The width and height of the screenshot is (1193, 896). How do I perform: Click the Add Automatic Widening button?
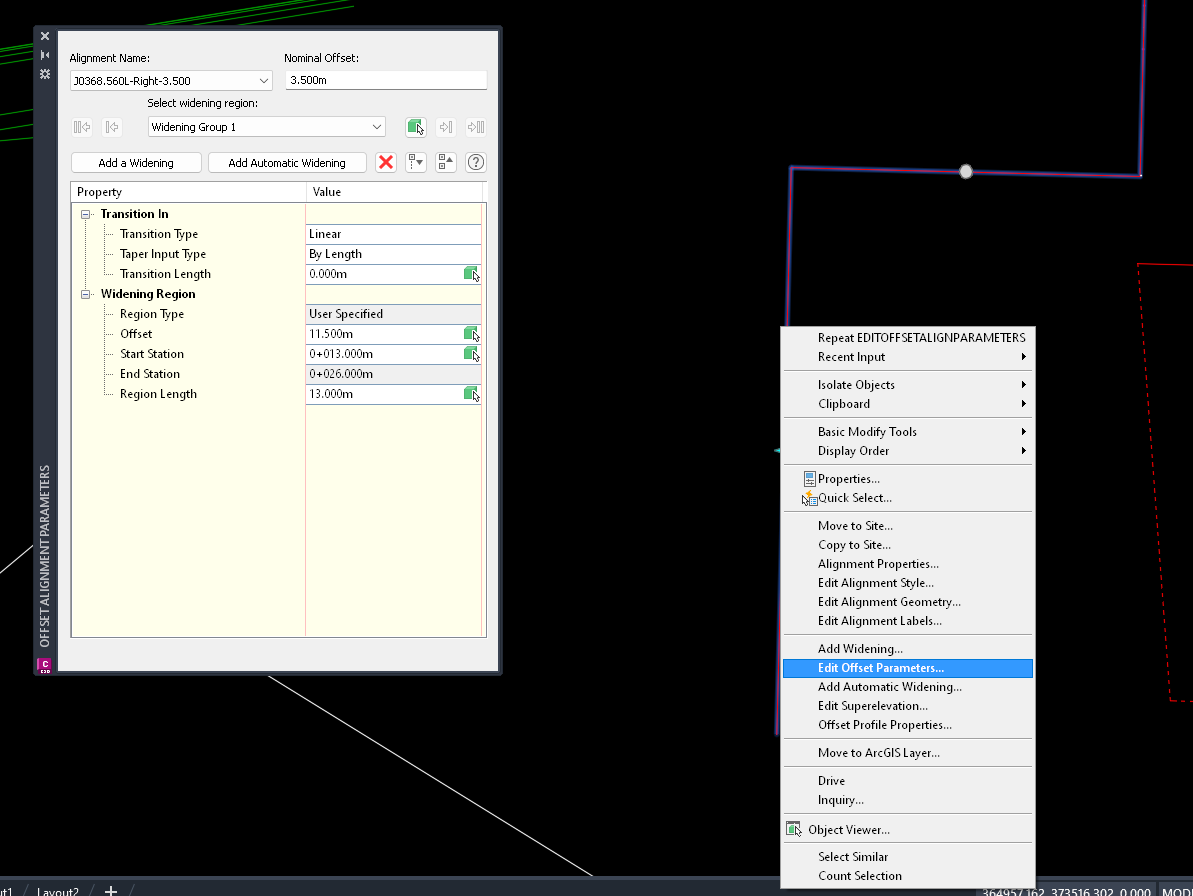click(x=287, y=162)
